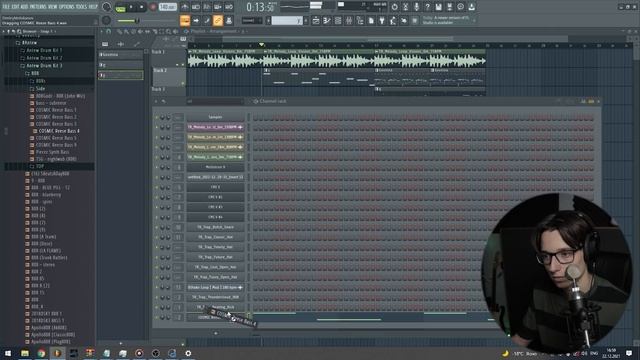
Task: Open the audio editor icon
Action: click(405, 7)
